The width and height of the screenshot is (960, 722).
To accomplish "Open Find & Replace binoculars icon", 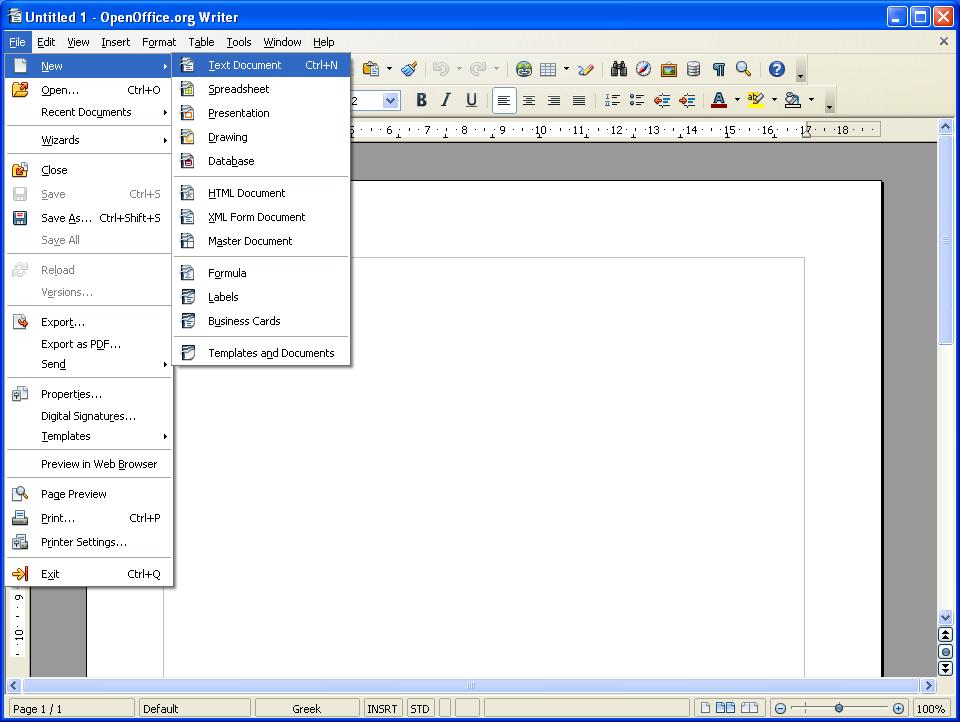I will tap(619, 69).
